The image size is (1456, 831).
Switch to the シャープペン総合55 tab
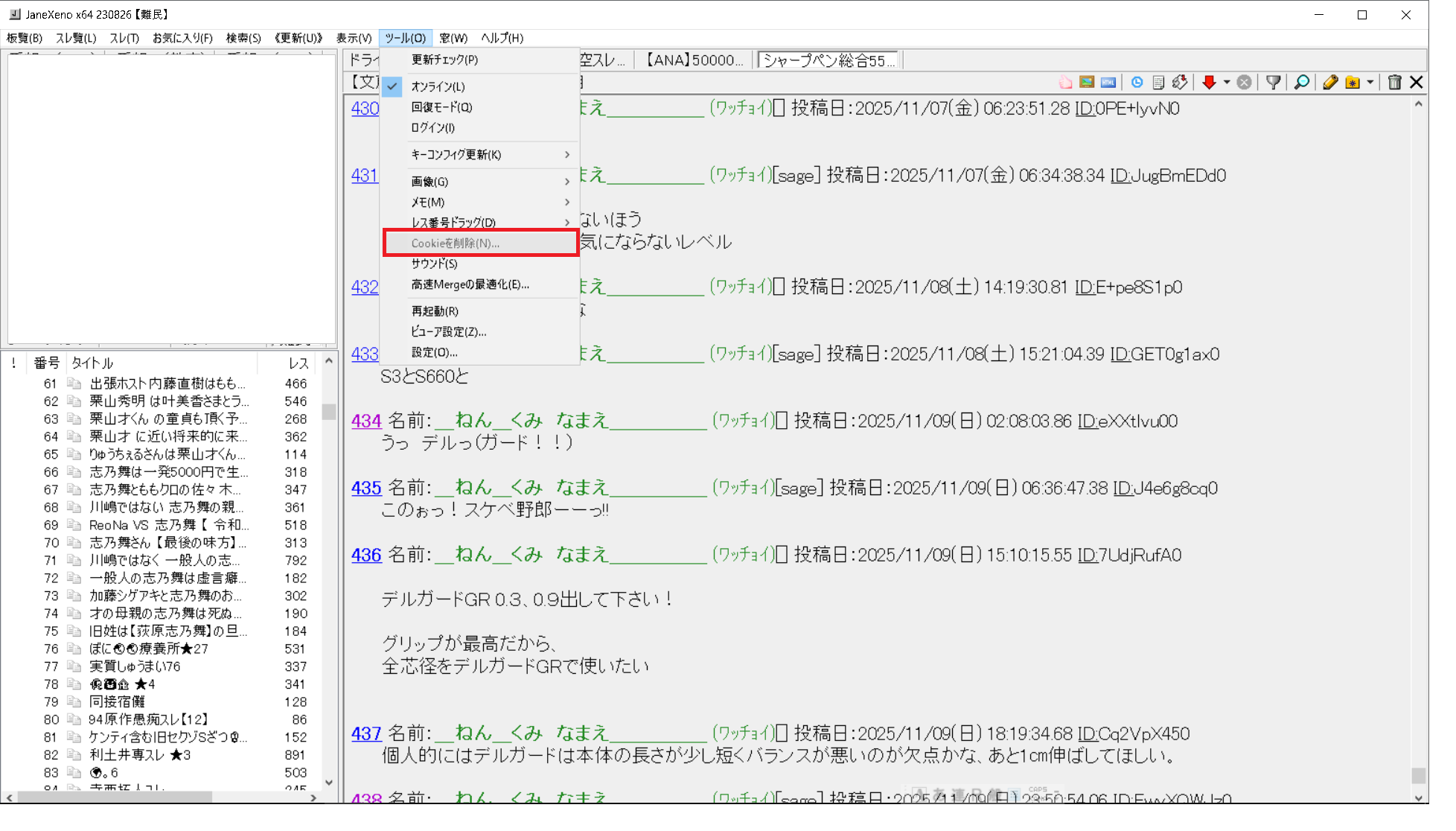[x=826, y=60]
